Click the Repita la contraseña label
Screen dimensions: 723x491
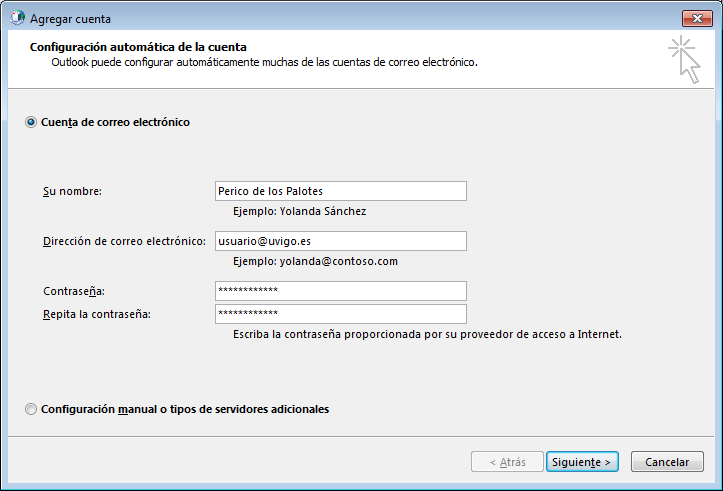pyautogui.click(x=97, y=314)
